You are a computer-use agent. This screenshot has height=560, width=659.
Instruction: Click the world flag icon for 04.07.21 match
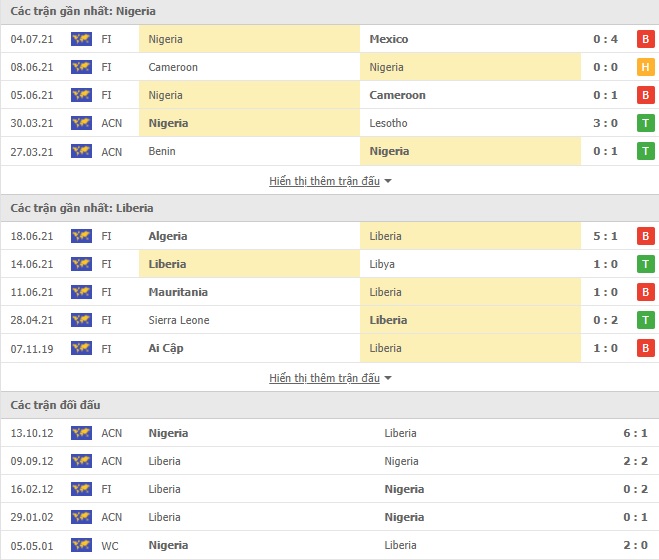(81, 39)
